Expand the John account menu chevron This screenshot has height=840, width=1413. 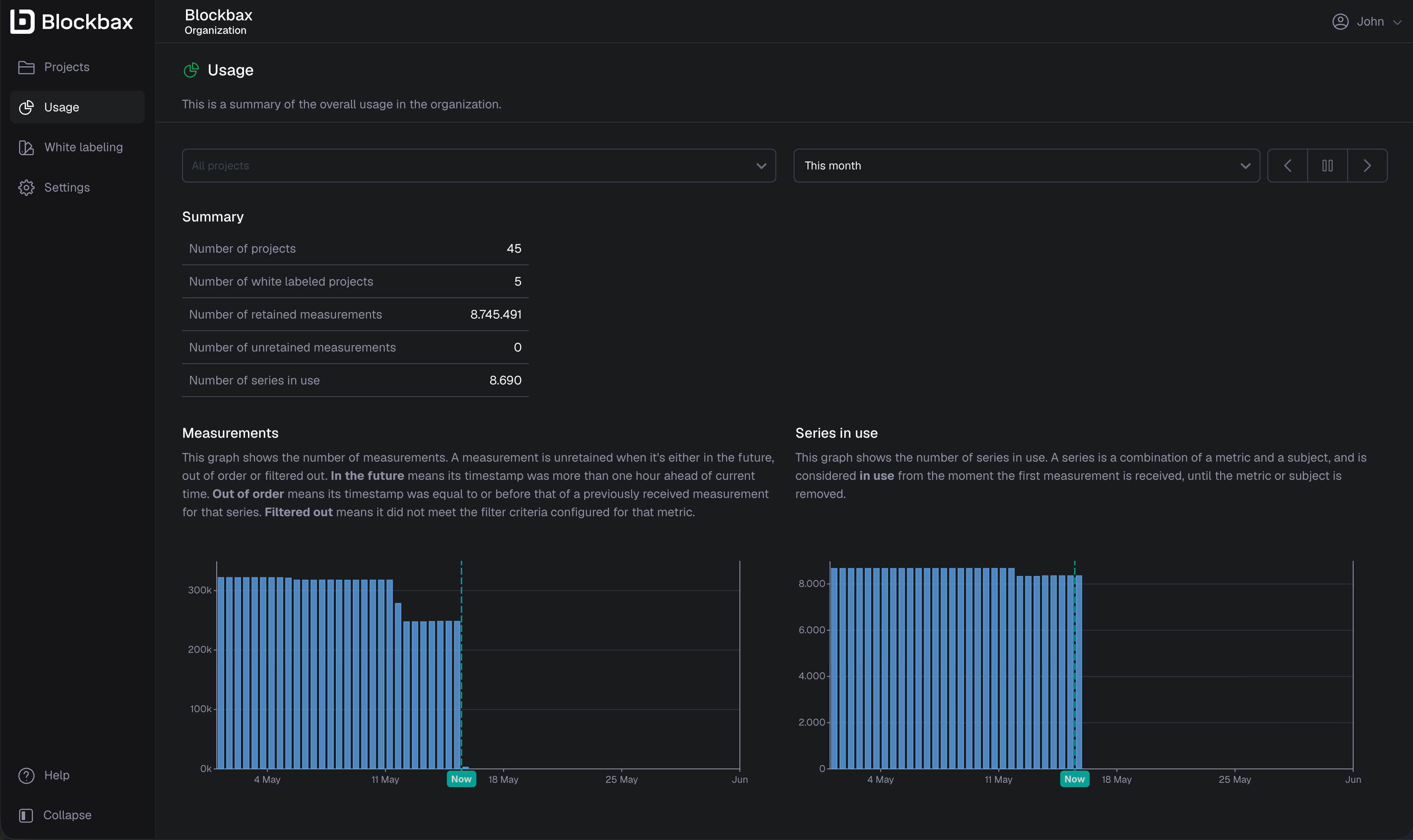[x=1397, y=22]
